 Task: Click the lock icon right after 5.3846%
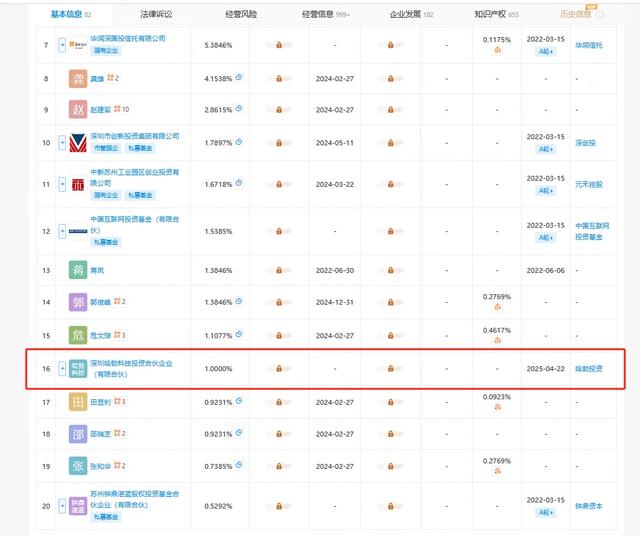(279, 45)
